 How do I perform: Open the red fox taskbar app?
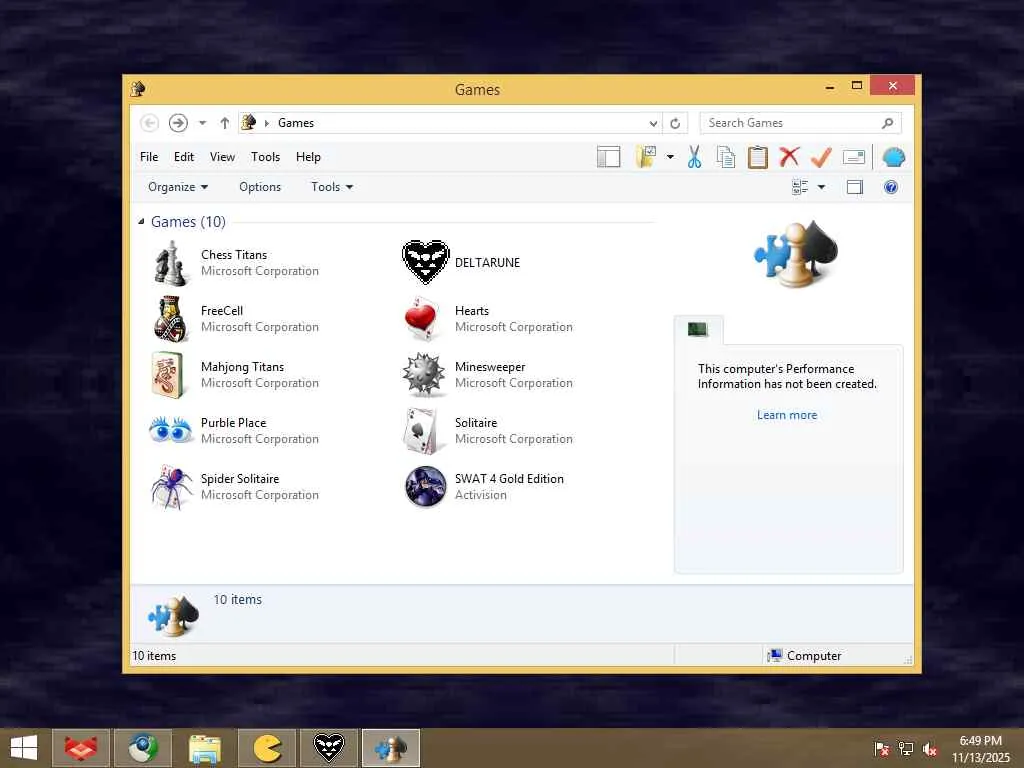[x=81, y=748]
